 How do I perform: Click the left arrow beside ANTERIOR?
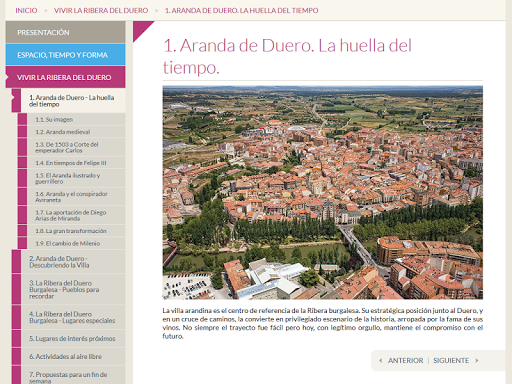point(381,360)
